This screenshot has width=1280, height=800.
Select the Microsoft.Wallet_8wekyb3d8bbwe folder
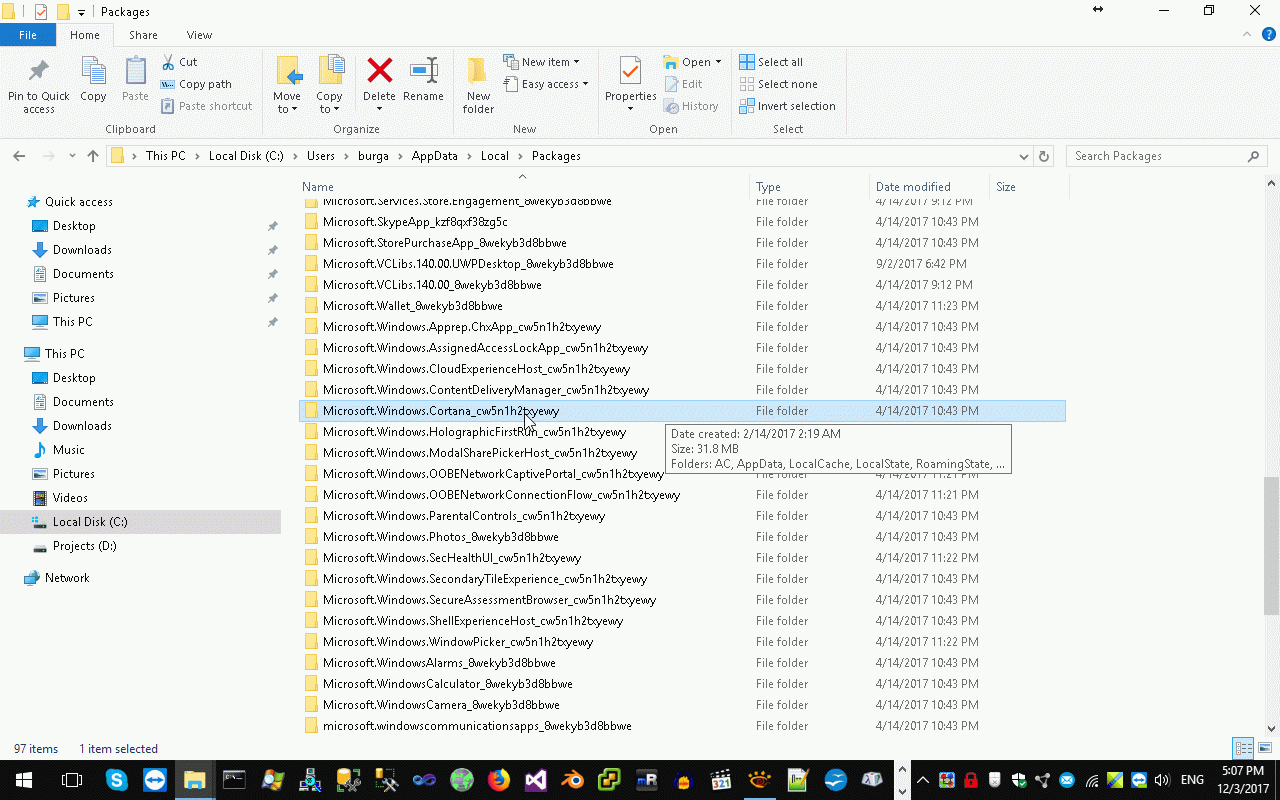(413, 306)
